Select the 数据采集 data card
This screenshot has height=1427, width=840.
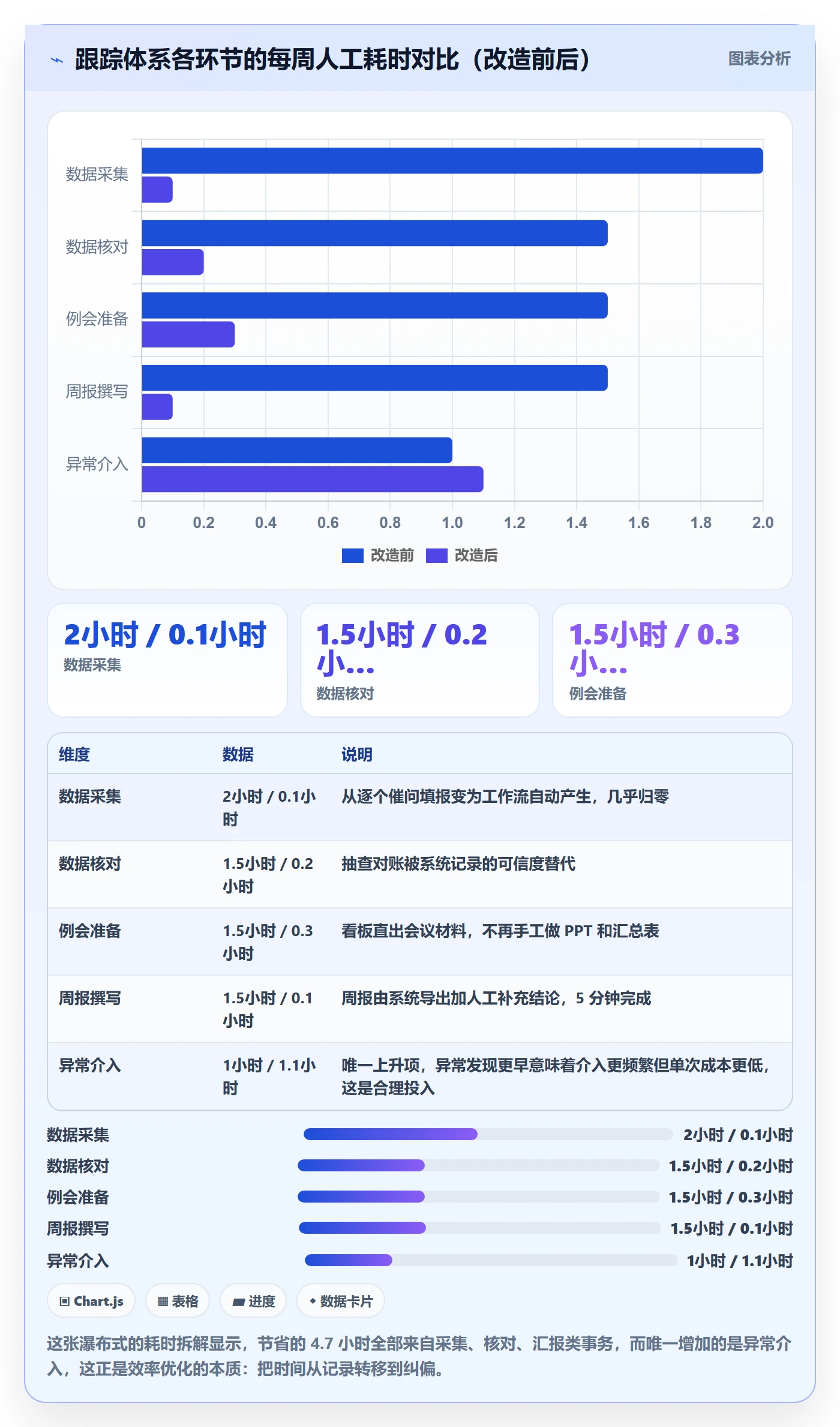[167, 660]
